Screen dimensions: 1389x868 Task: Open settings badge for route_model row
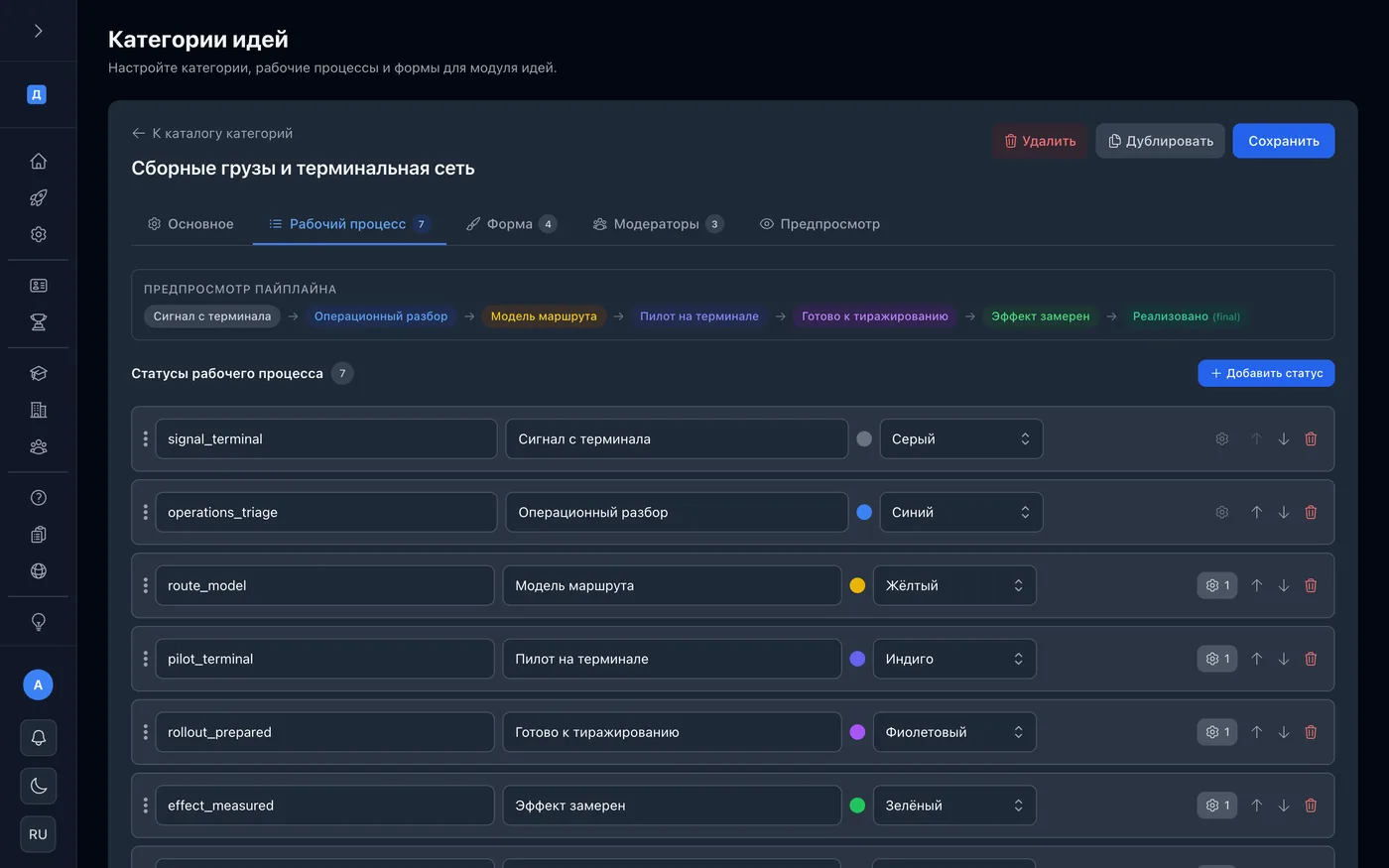click(1217, 585)
